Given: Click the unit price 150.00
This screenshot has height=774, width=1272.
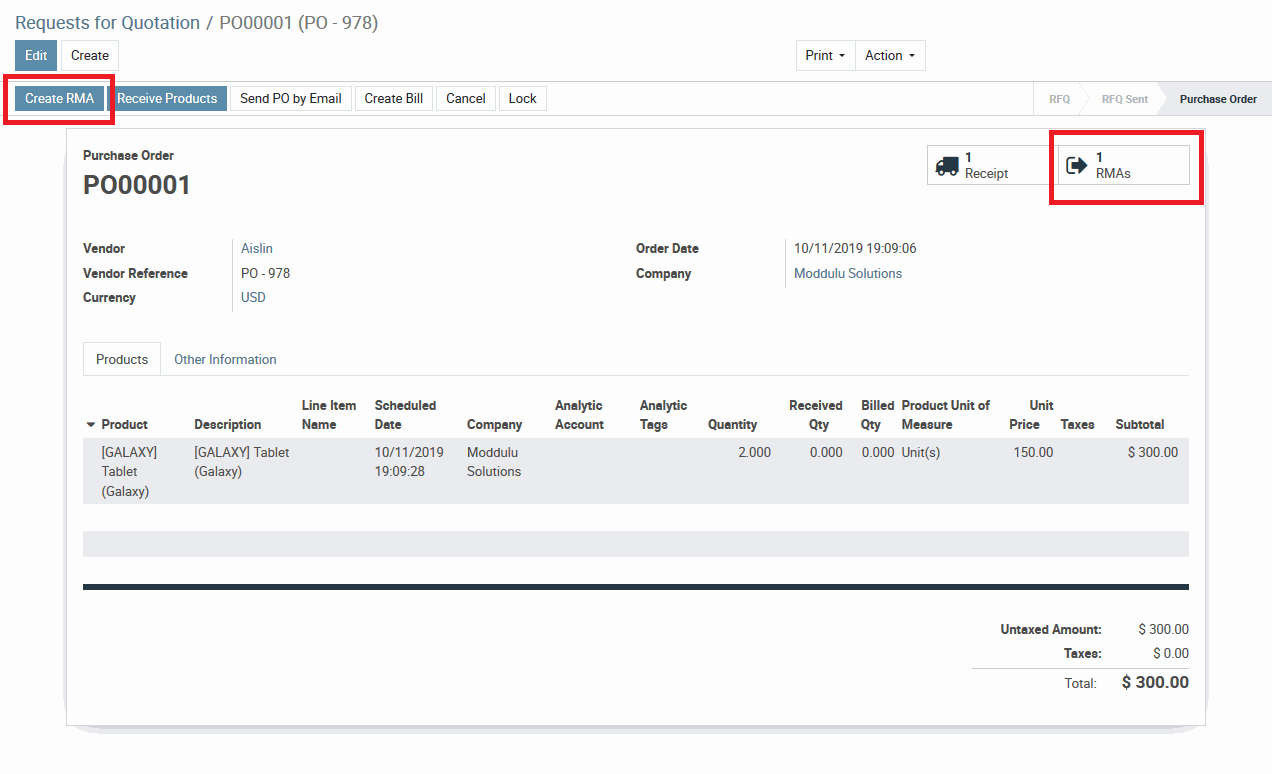Looking at the screenshot, I should pyautogui.click(x=1033, y=453).
